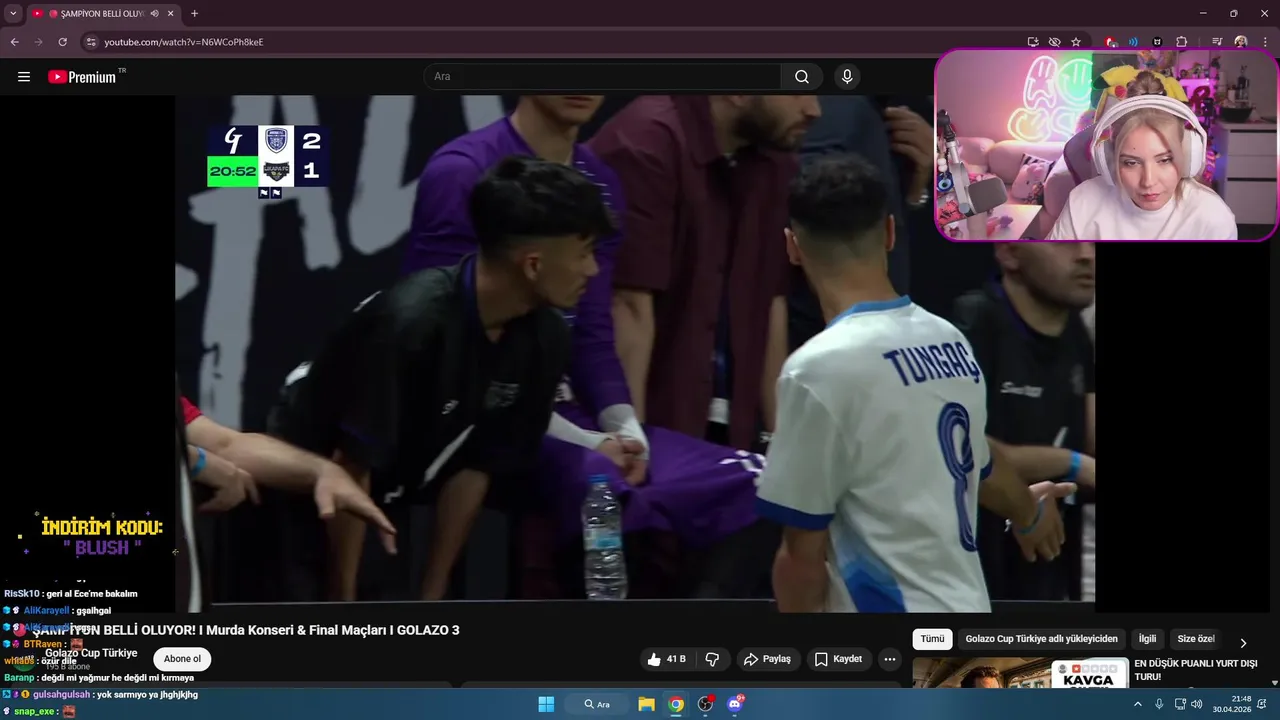Click the video player to pause playback
The width and height of the screenshot is (1280, 720).
(635, 353)
